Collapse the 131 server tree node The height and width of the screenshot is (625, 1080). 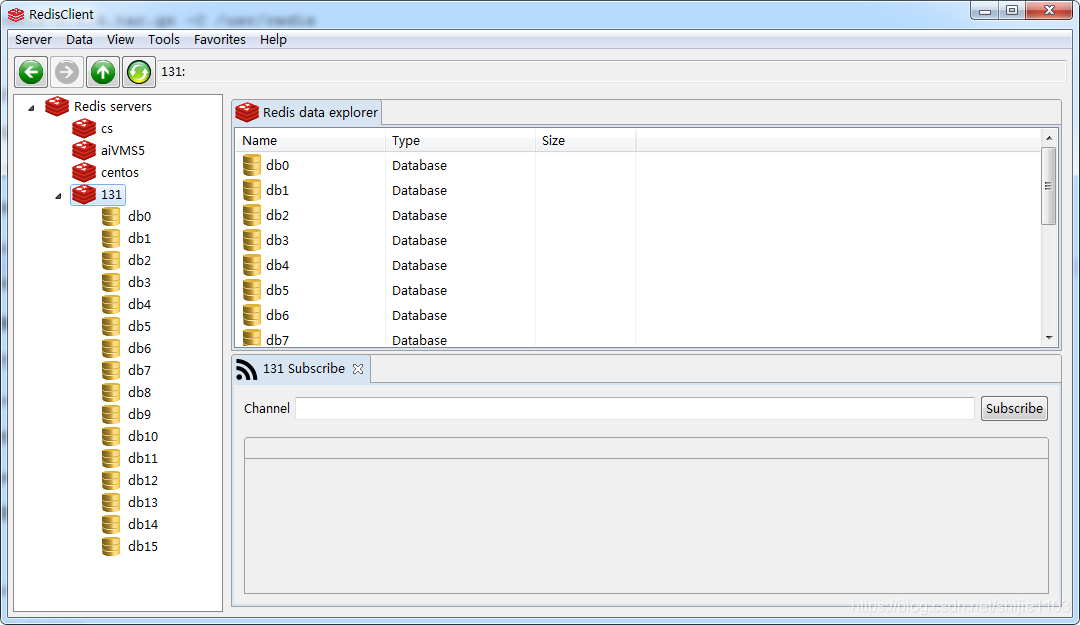[x=59, y=196]
